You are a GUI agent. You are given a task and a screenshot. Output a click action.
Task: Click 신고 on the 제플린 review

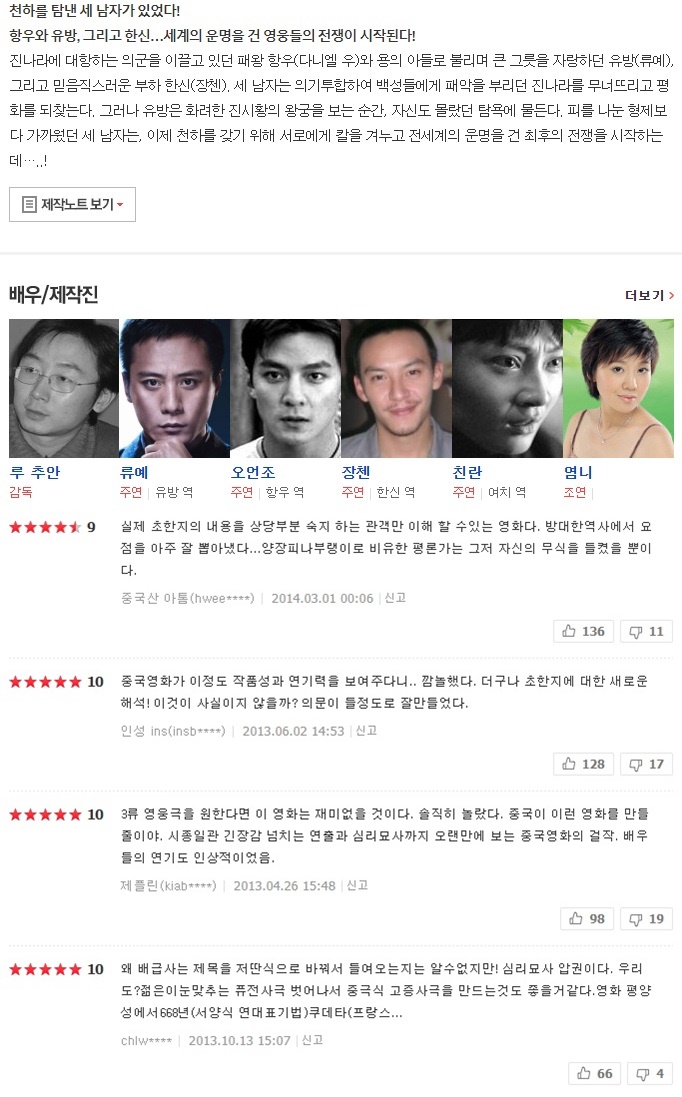[357, 885]
